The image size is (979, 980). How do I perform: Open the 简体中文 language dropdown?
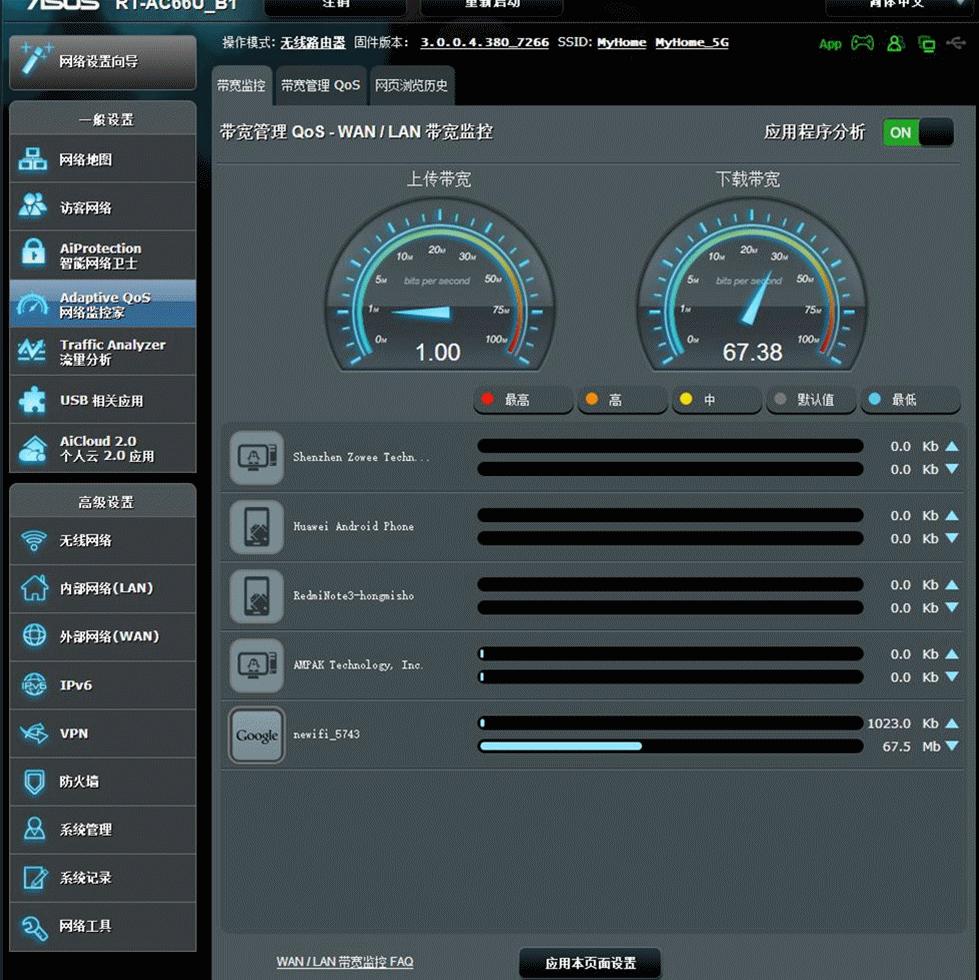click(x=896, y=5)
